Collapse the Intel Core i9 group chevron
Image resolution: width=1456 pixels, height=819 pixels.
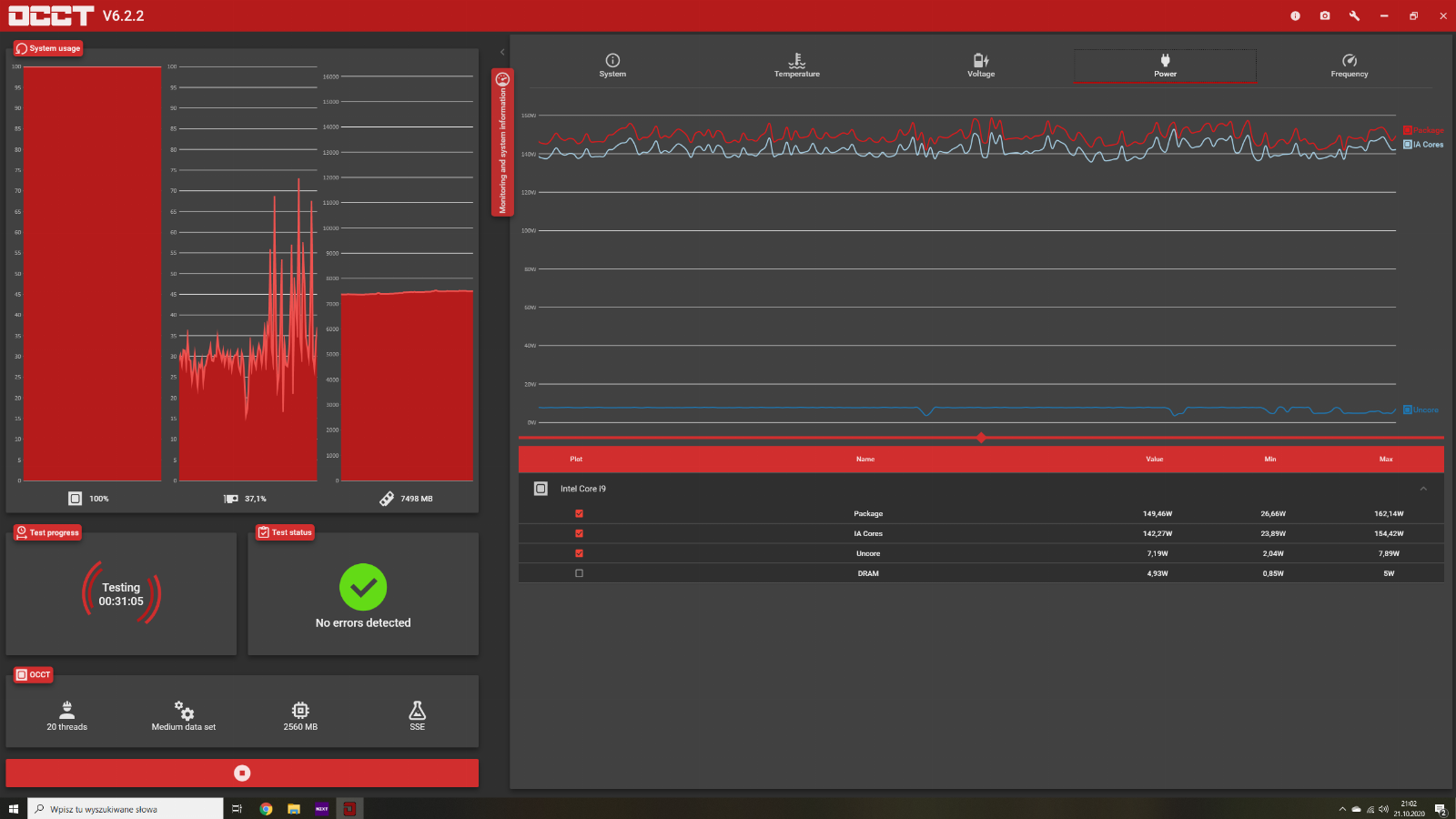coord(1423,489)
